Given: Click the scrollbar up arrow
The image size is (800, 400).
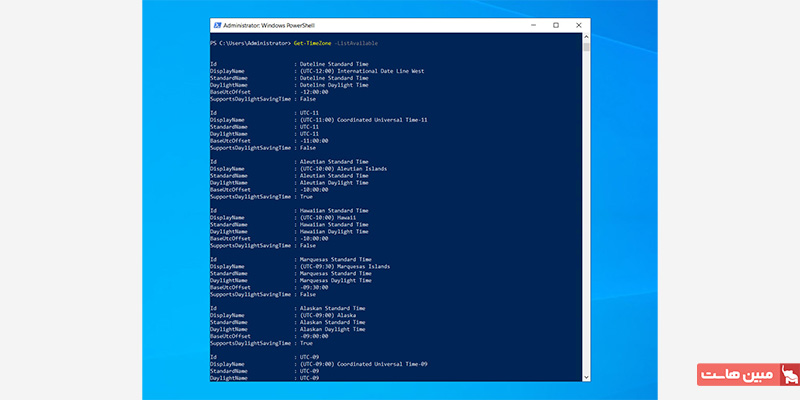Looking at the screenshot, I should point(587,37).
